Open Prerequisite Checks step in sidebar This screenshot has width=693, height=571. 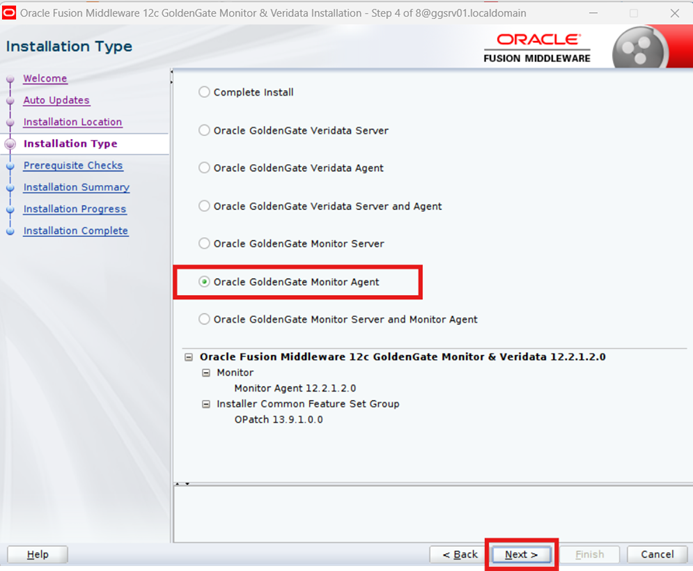pos(73,166)
